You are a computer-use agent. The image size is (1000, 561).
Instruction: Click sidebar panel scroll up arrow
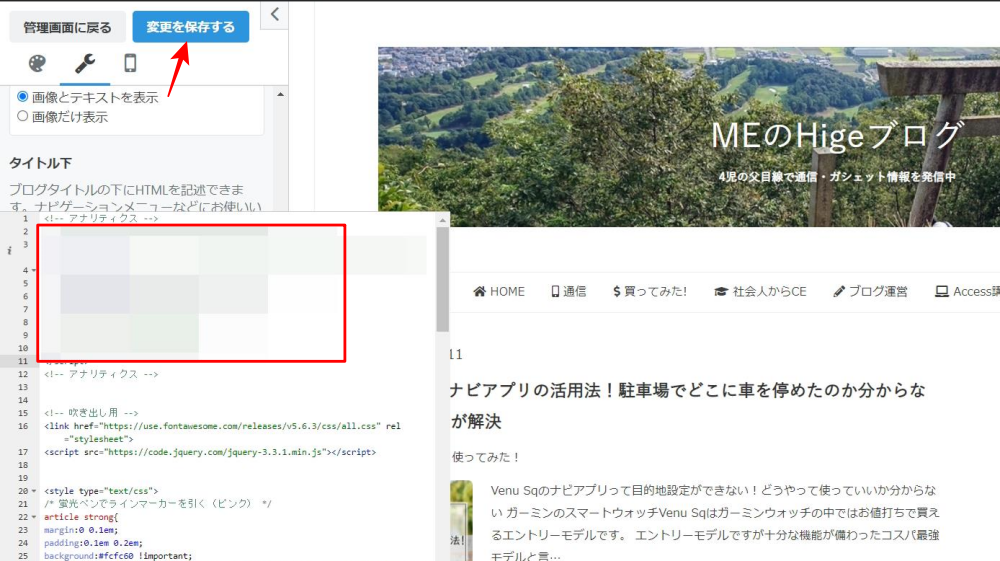pyautogui.click(x=281, y=94)
